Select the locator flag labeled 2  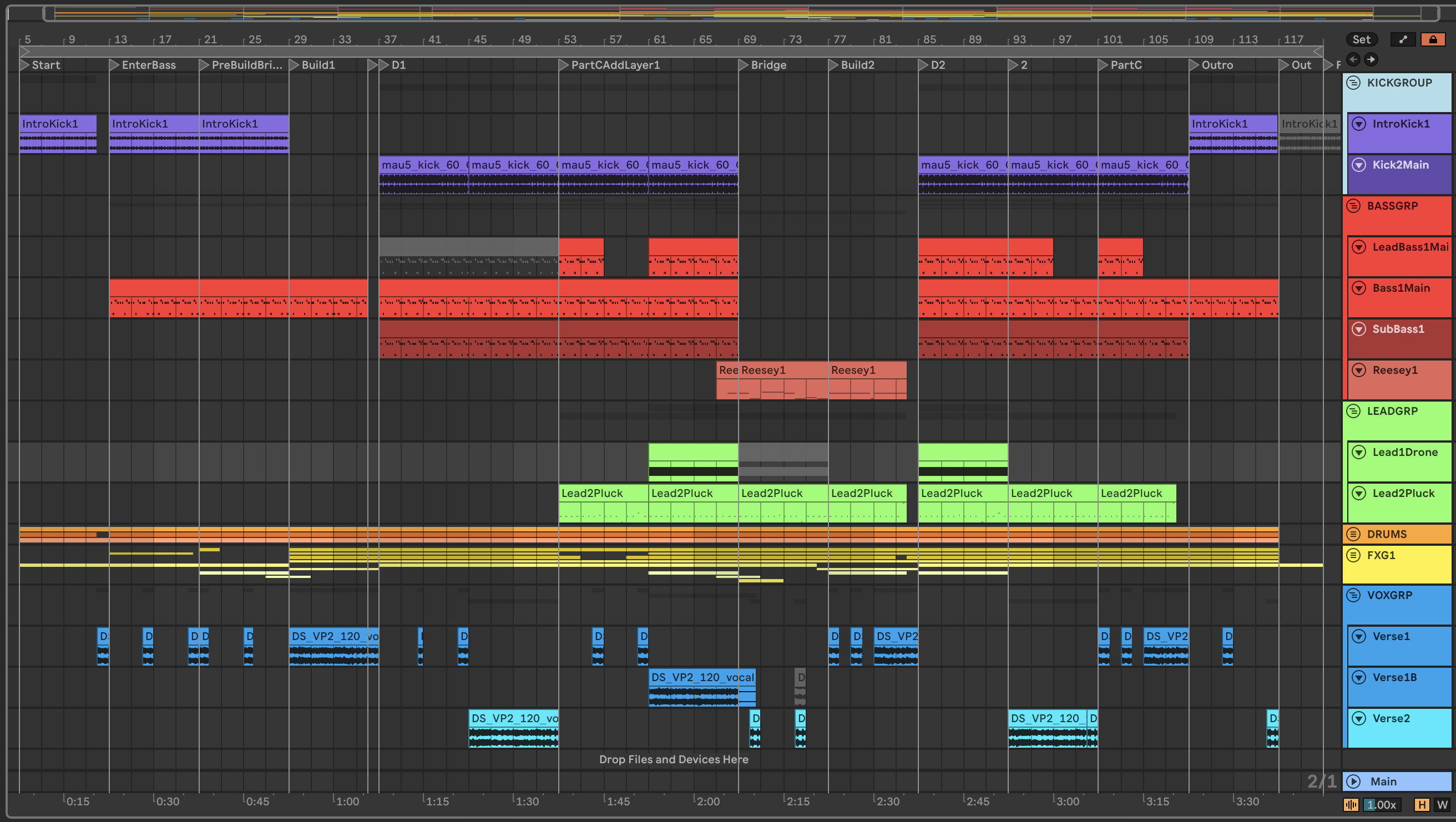tap(1013, 65)
